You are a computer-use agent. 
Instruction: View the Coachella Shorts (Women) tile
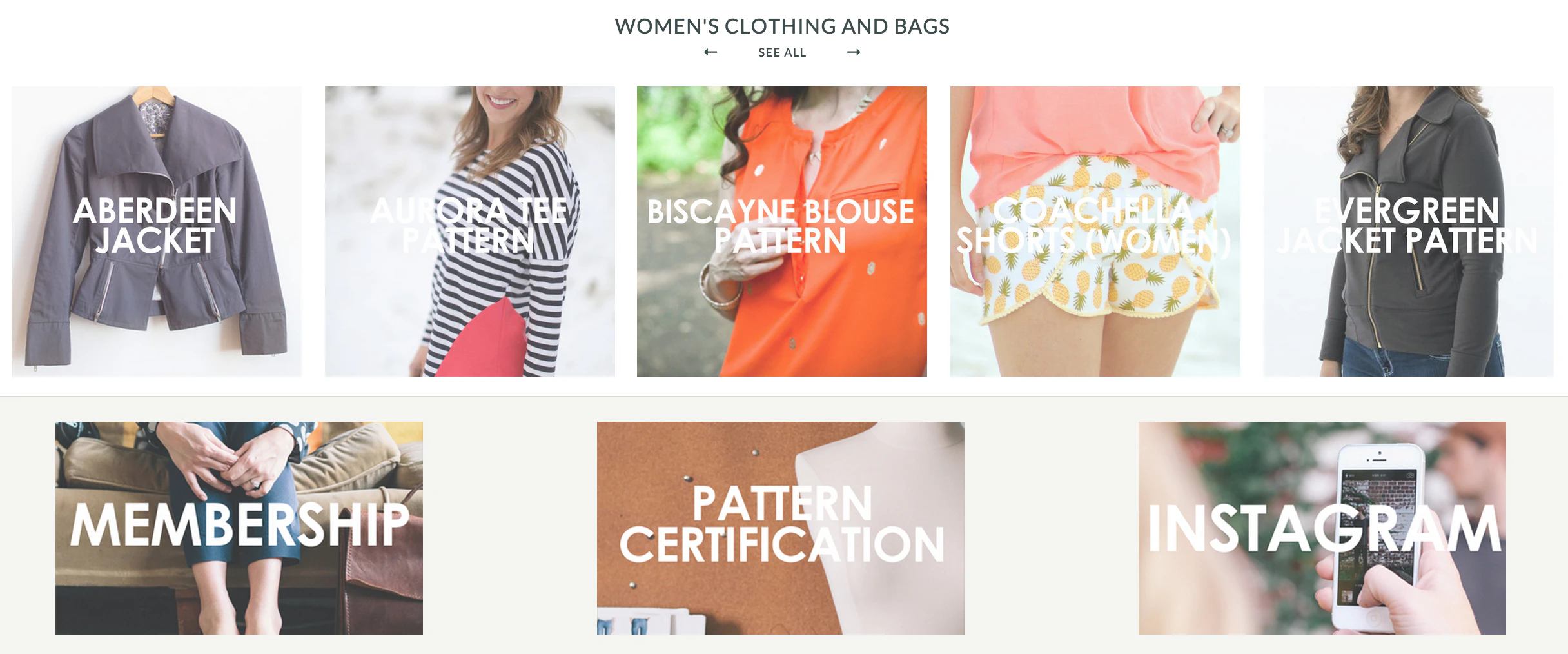click(x=1095, y=232)
